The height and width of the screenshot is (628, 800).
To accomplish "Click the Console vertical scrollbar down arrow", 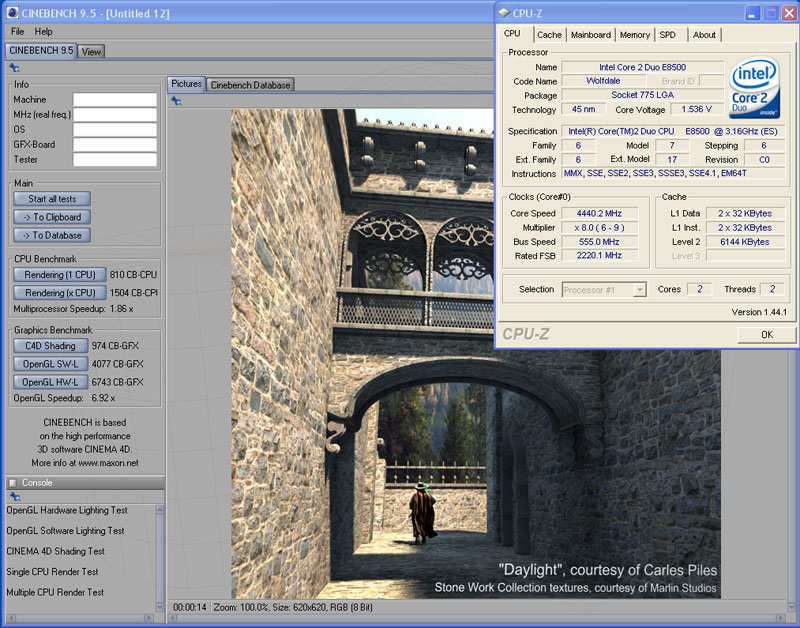I will [x=160, y=608].
